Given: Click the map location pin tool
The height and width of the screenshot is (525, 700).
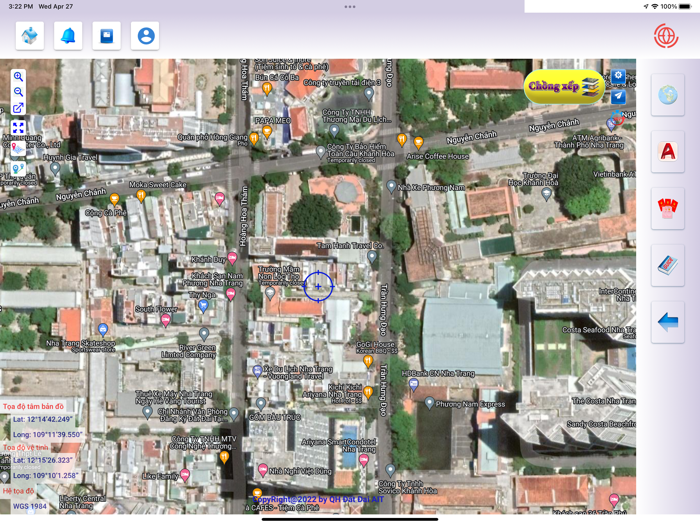Looking at the screenshot, I should (x=18, y=148).
